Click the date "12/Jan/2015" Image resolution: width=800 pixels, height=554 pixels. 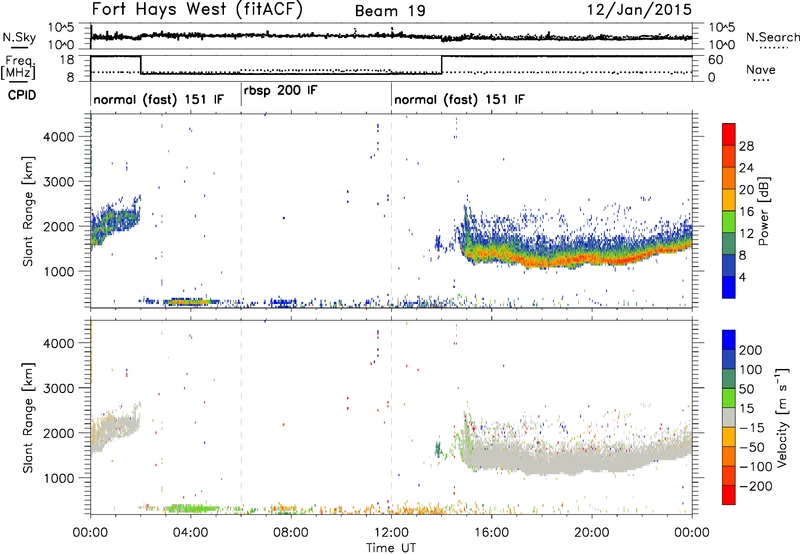pos(639,10)
